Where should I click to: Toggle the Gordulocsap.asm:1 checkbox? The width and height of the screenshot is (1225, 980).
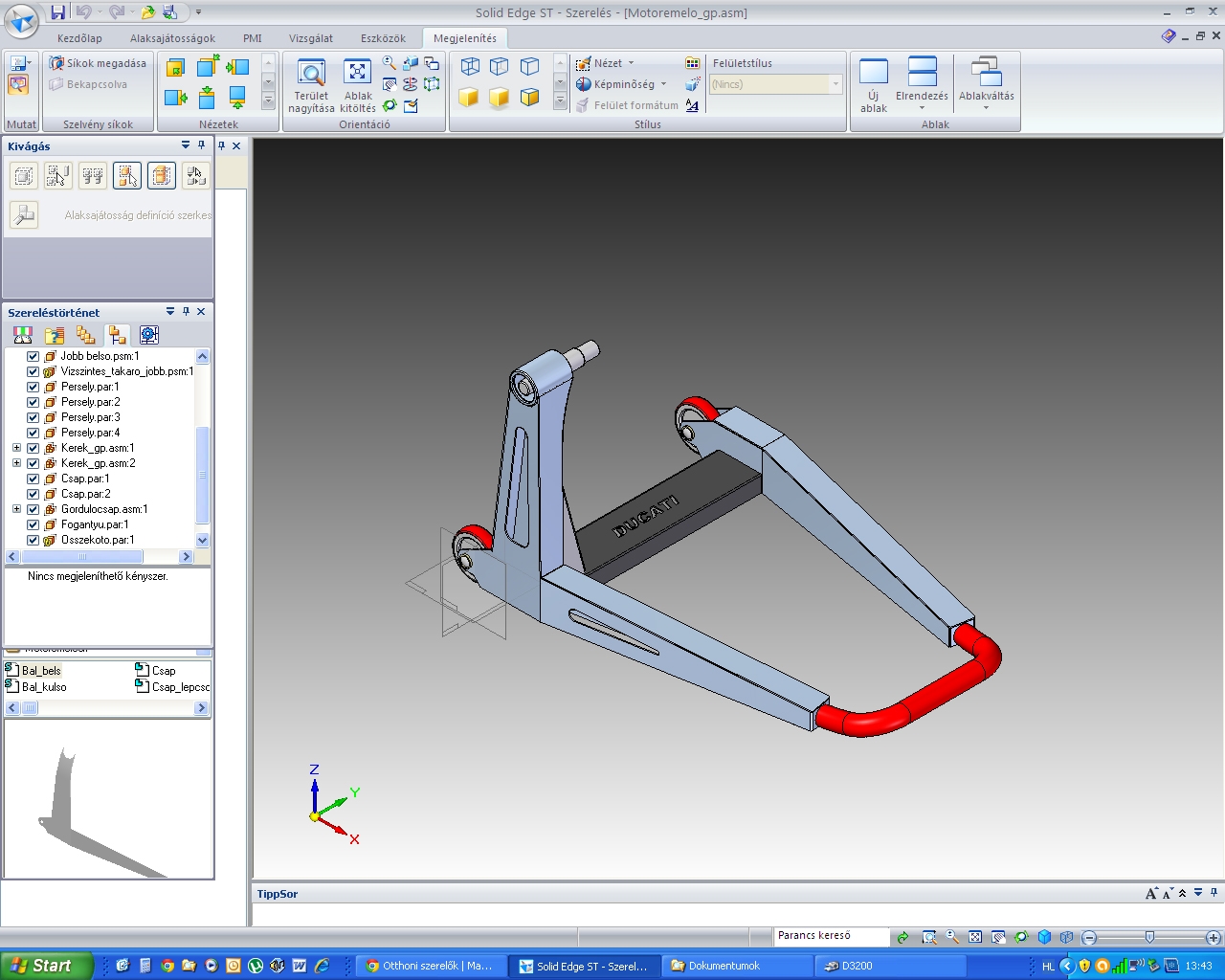click(33, 509)
